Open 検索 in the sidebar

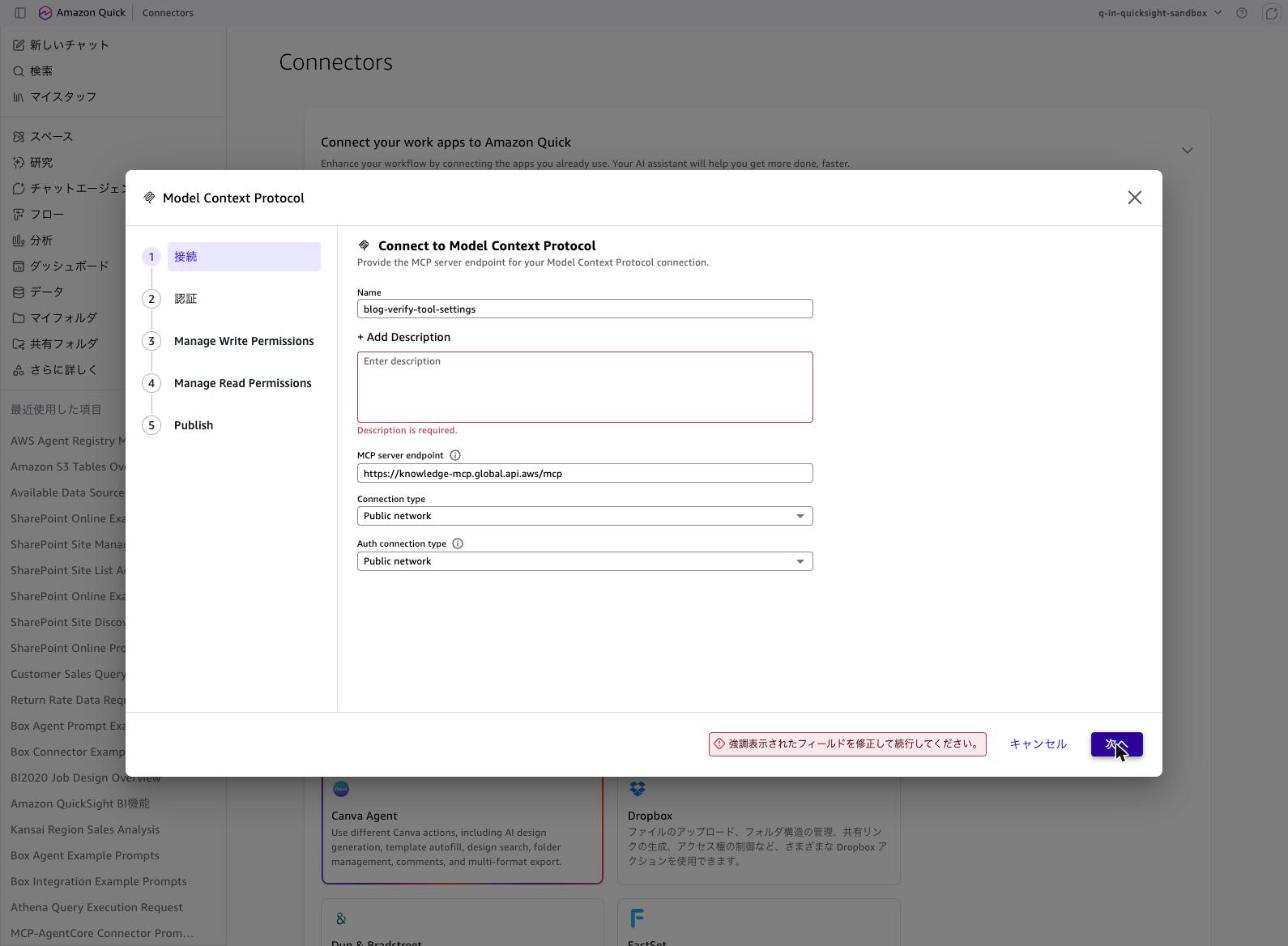pos(34,71)
